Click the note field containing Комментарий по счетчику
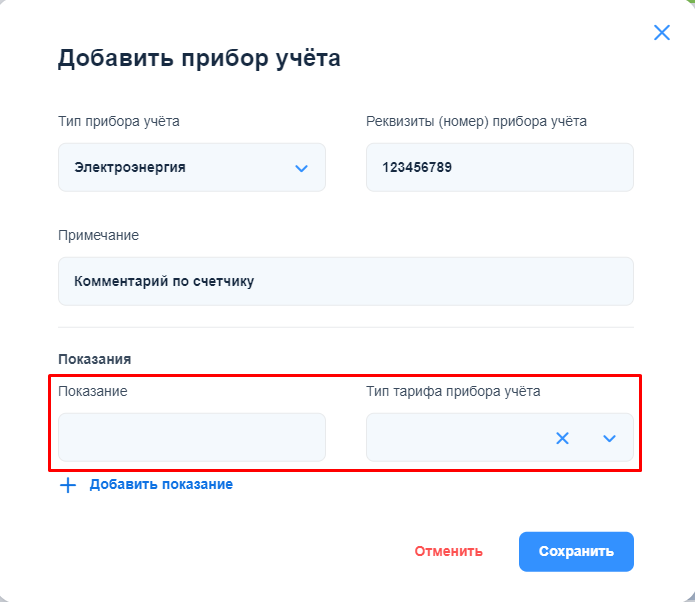The image size is (695, 602). (345, 282)
